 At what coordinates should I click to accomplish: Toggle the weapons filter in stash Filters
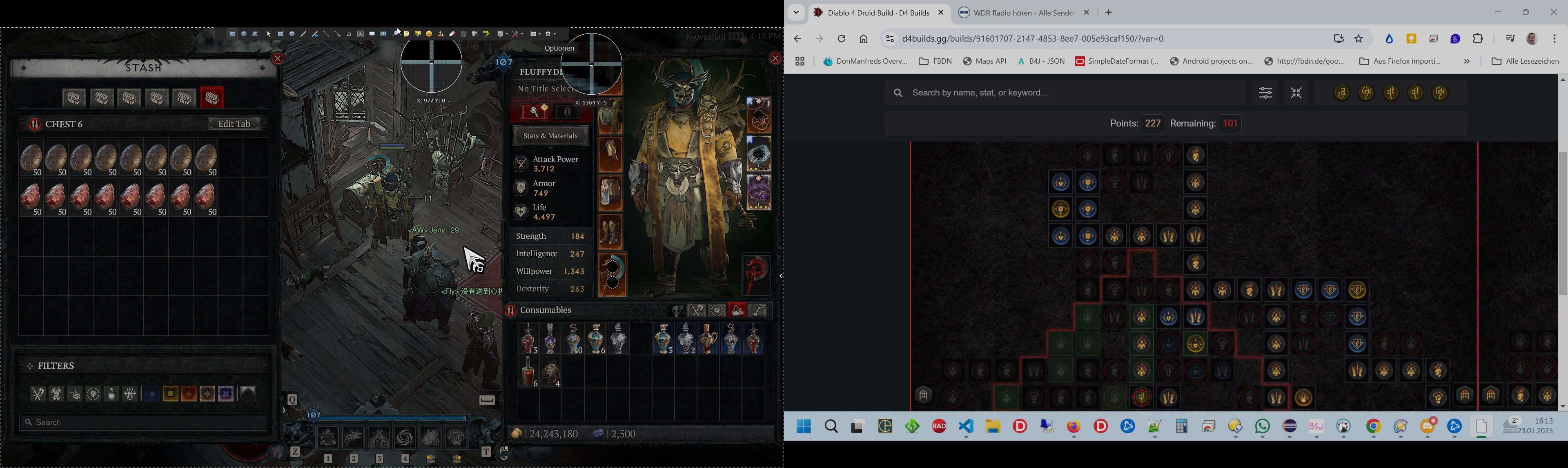38,395
